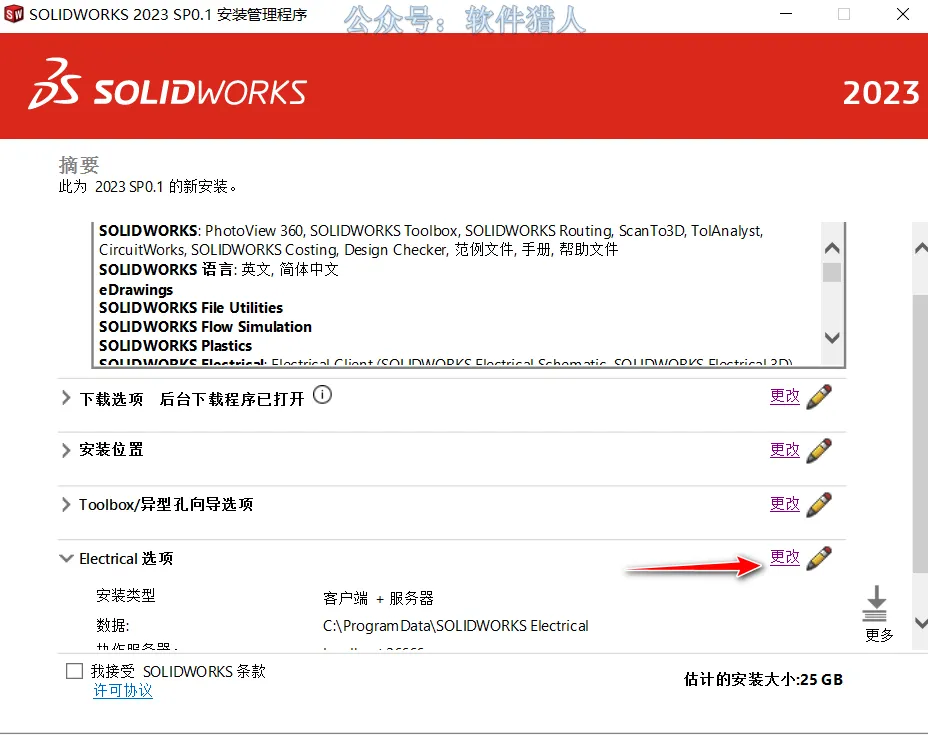Image resolution: width=928 pixels, height=735 pixels.
Task: Click the pencil icon for 下载选项
Action: coord(819,396)
